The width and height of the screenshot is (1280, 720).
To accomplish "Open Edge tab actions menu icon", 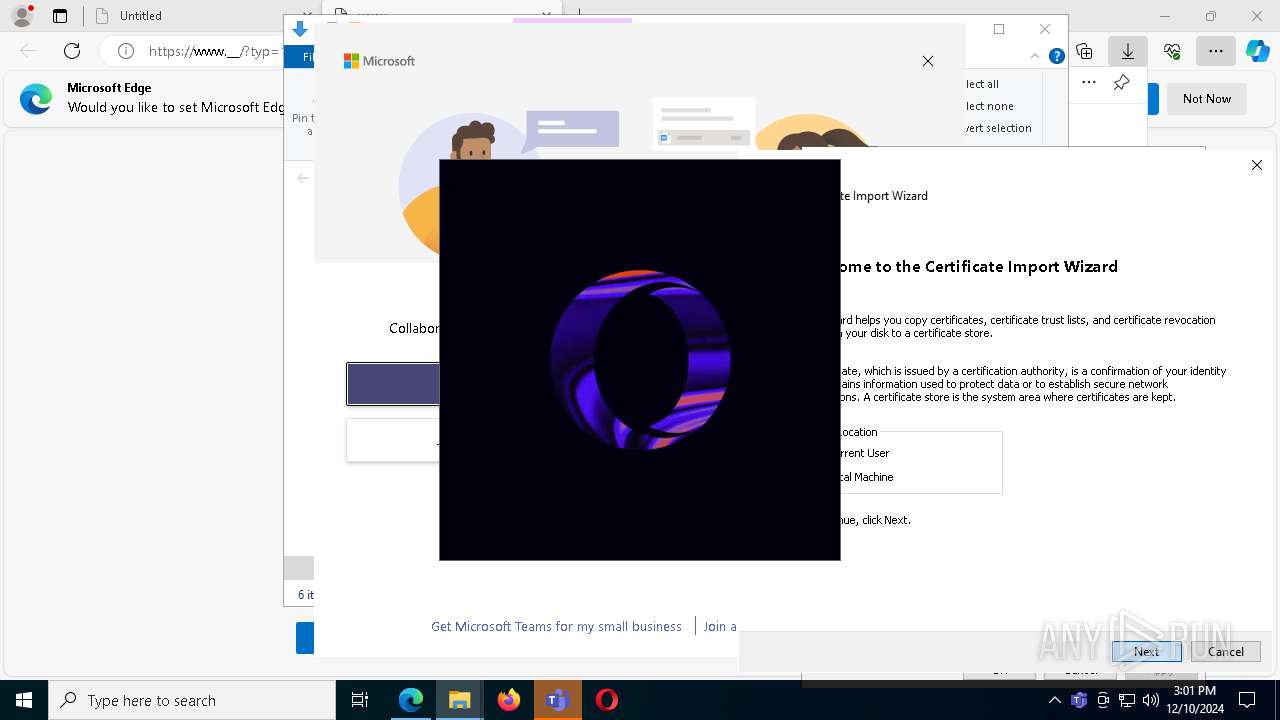I will click(x=60, y=16).
